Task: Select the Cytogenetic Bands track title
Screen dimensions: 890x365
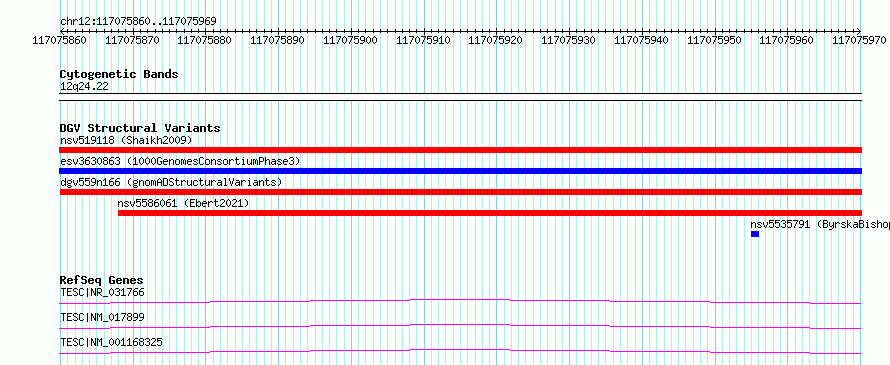Action: (x=119, y=74)
